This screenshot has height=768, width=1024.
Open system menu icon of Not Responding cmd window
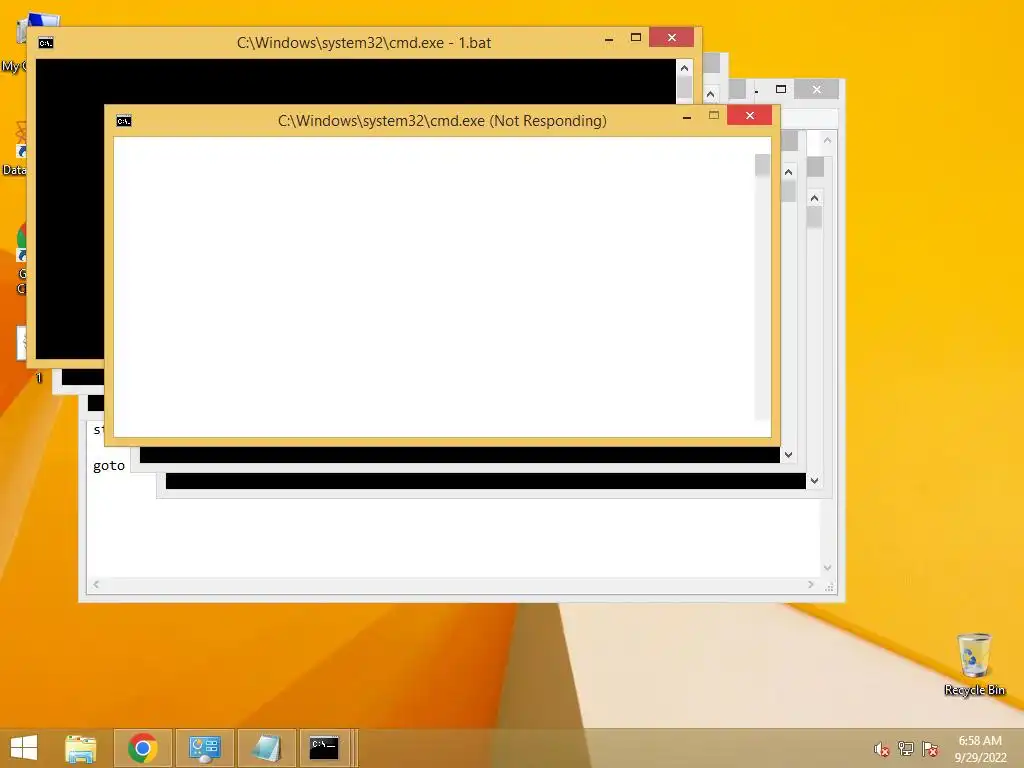pos(123,121)
